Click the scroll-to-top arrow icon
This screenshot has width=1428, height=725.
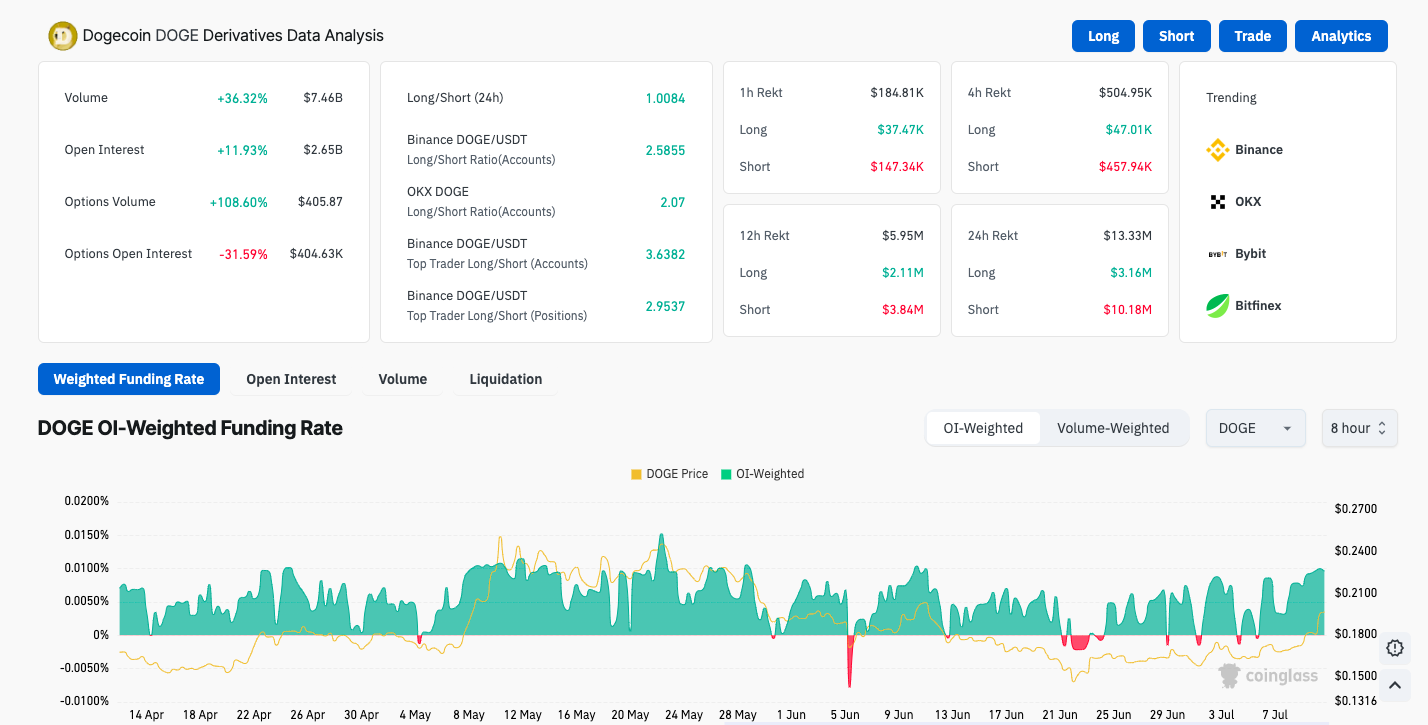coord(1395,685)
